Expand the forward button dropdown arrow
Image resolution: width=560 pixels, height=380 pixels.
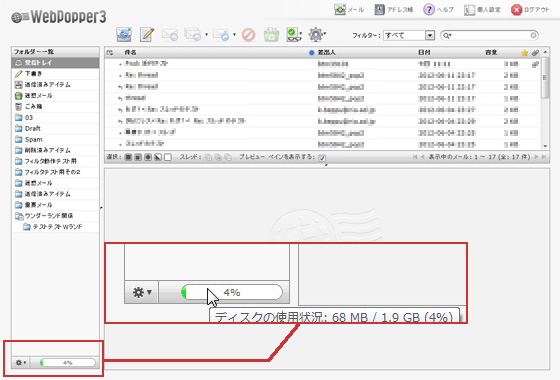(234, 35)
